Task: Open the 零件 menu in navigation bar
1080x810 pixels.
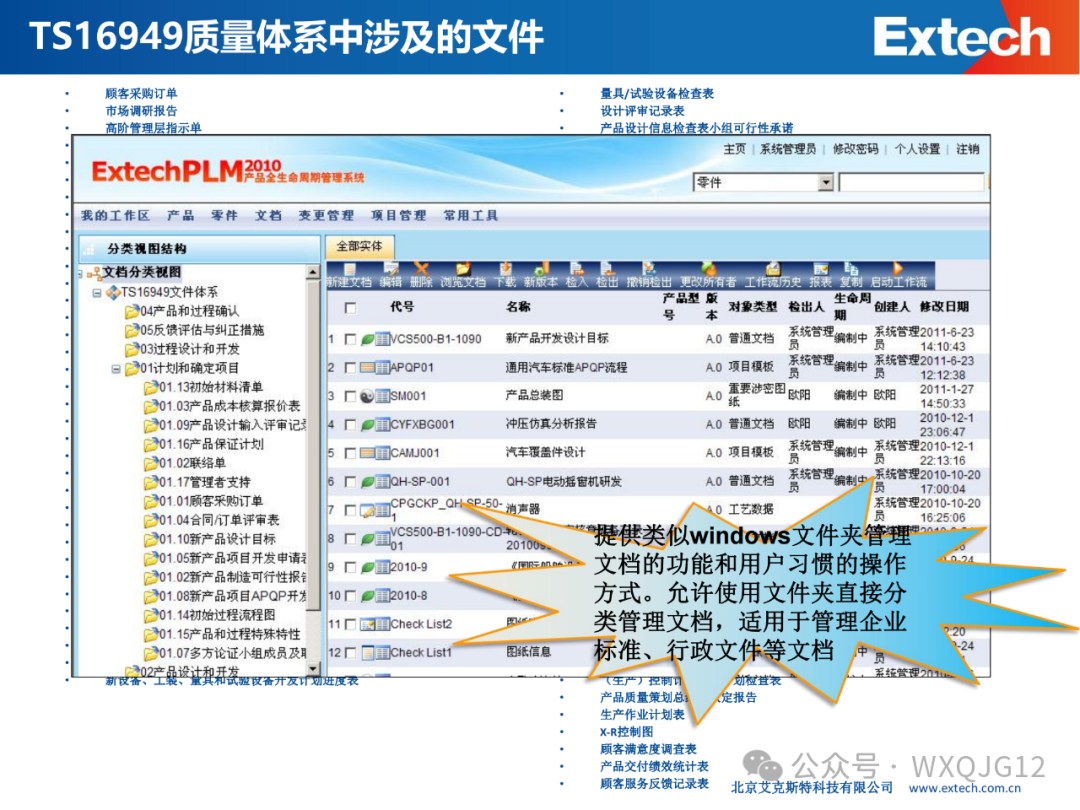Action: click(225, 216)
